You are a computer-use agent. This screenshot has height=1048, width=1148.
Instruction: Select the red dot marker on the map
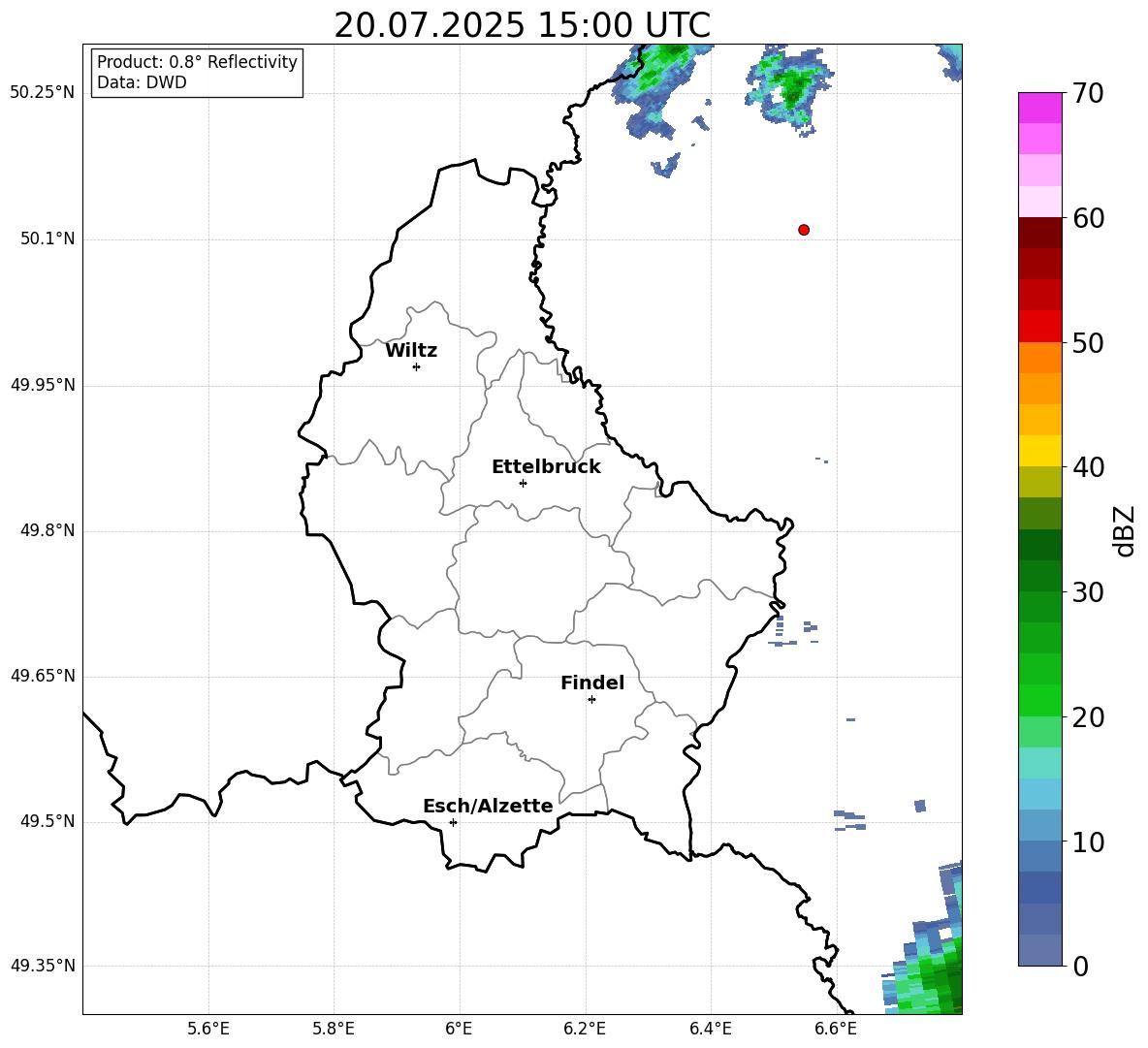coord(804,230)
